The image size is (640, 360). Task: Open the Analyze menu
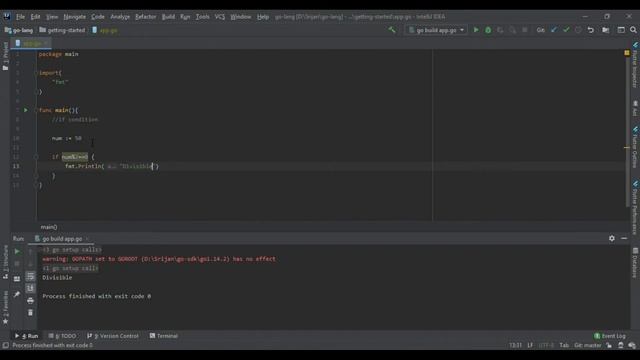click(120, 17)
